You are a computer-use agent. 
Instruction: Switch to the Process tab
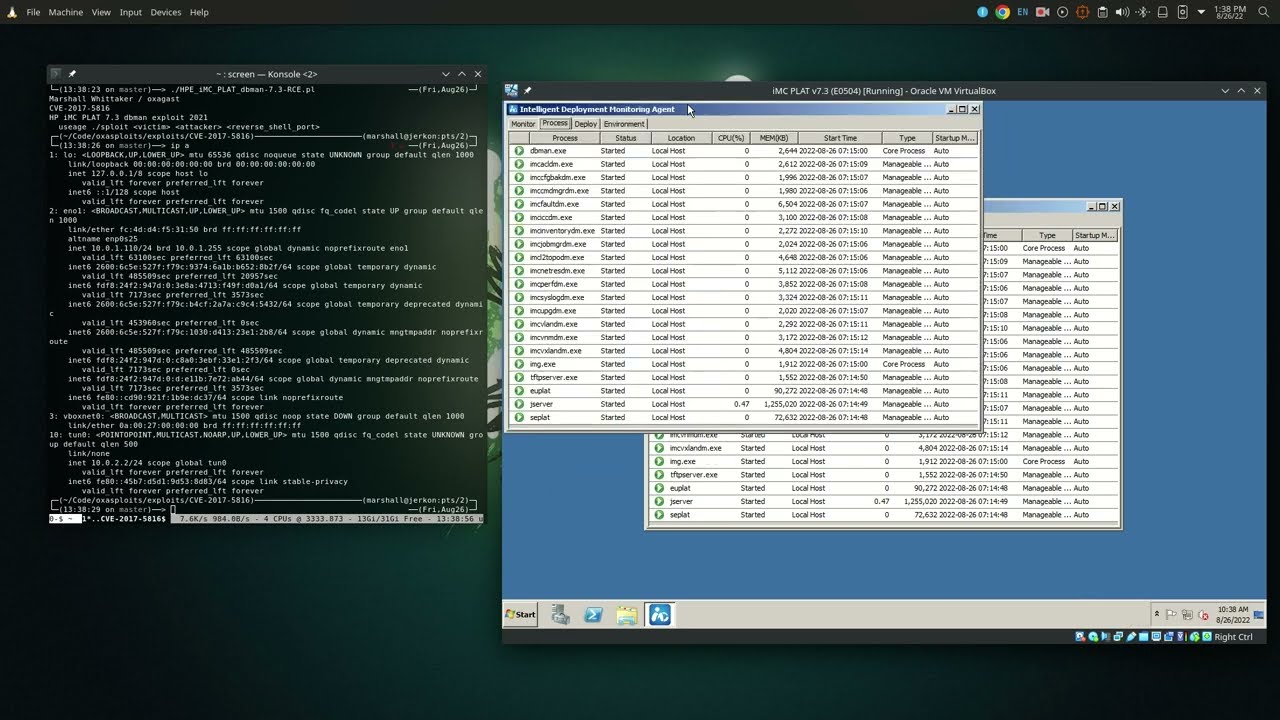(x=554, y=124)
